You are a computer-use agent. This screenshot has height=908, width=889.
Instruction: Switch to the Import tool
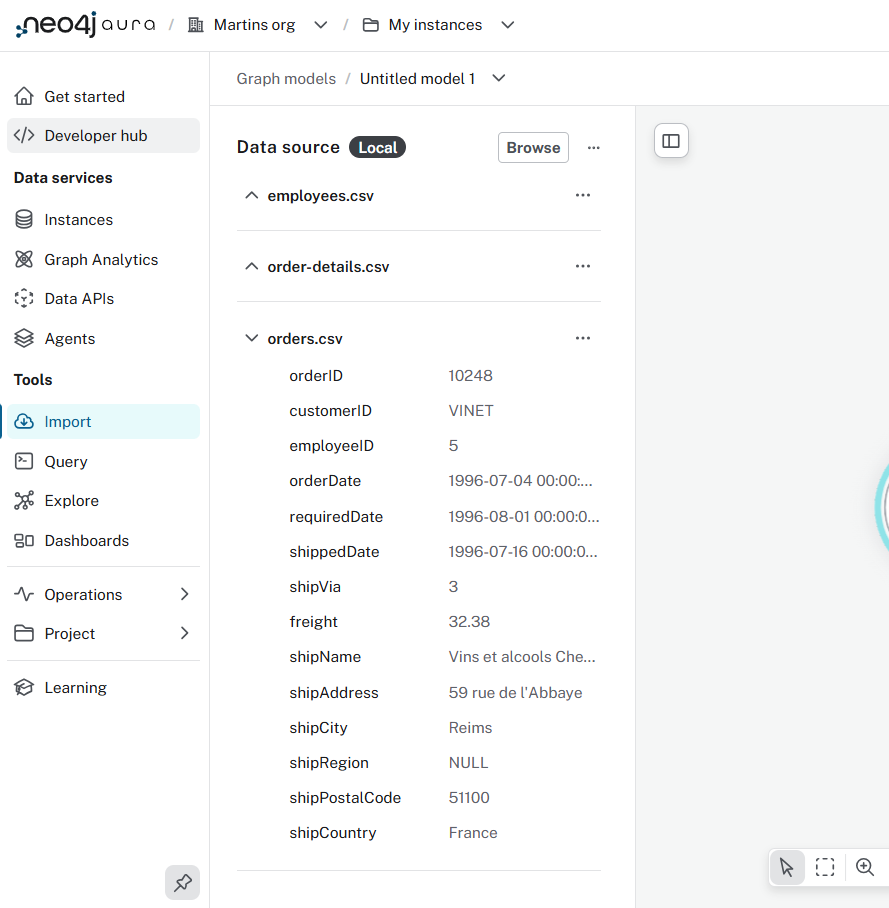(24, 421)
